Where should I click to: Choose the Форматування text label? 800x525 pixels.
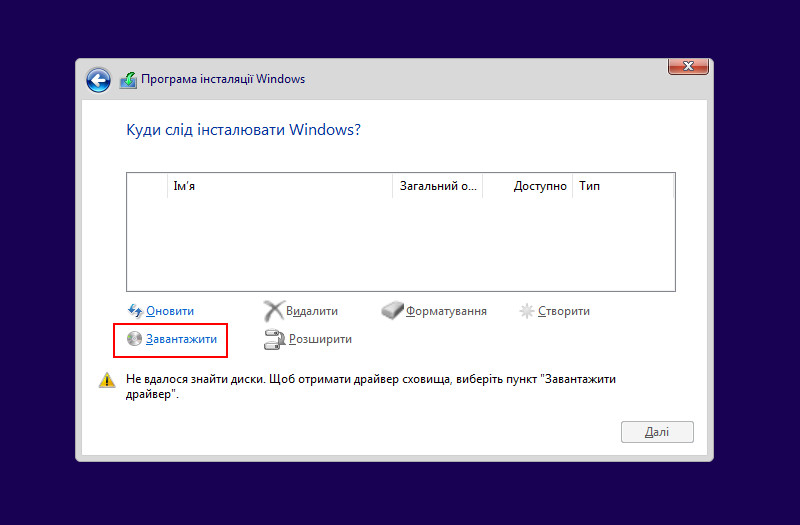coord(446,311)
